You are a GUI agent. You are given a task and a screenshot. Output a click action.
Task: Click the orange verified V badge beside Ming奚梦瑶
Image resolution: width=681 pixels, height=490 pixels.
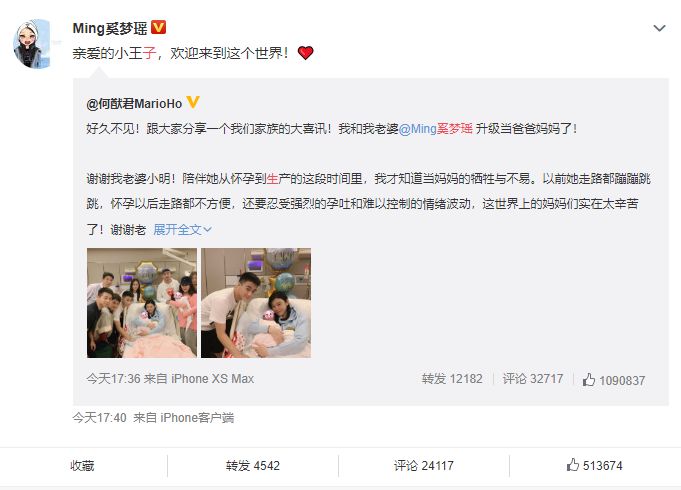[159, 27]
